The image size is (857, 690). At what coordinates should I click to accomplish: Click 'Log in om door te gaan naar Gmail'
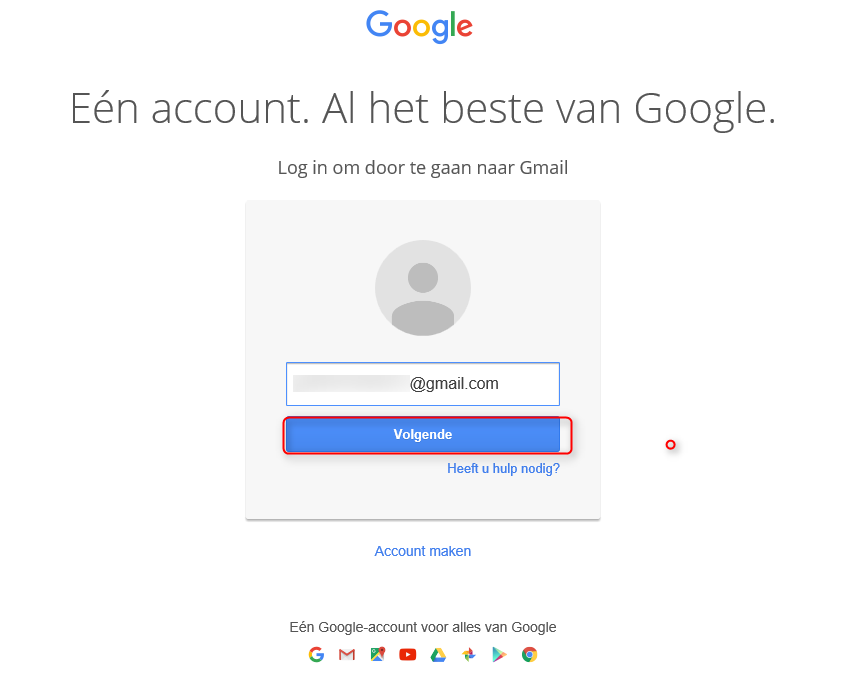(x=422, y=168)
